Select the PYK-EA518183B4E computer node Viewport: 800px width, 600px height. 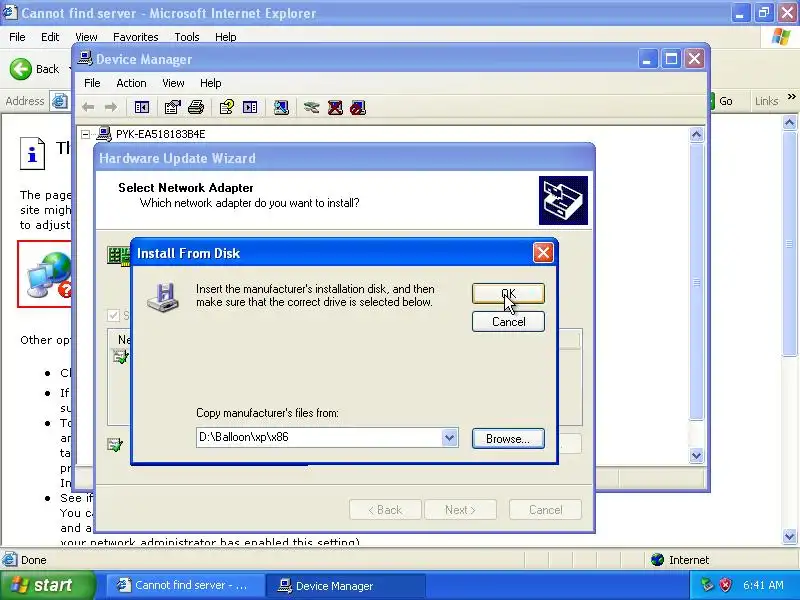pyautogui.click(x=160, y=134)
